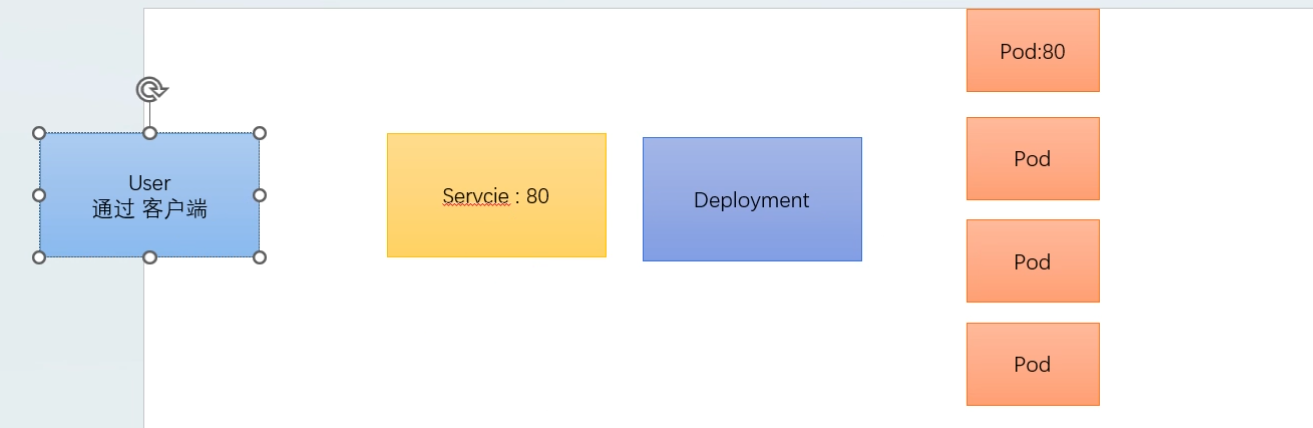The height and width of the screenshot is (428, 1313).
Task: Click the 通过 客户端 text line
Action: (150, 210)
